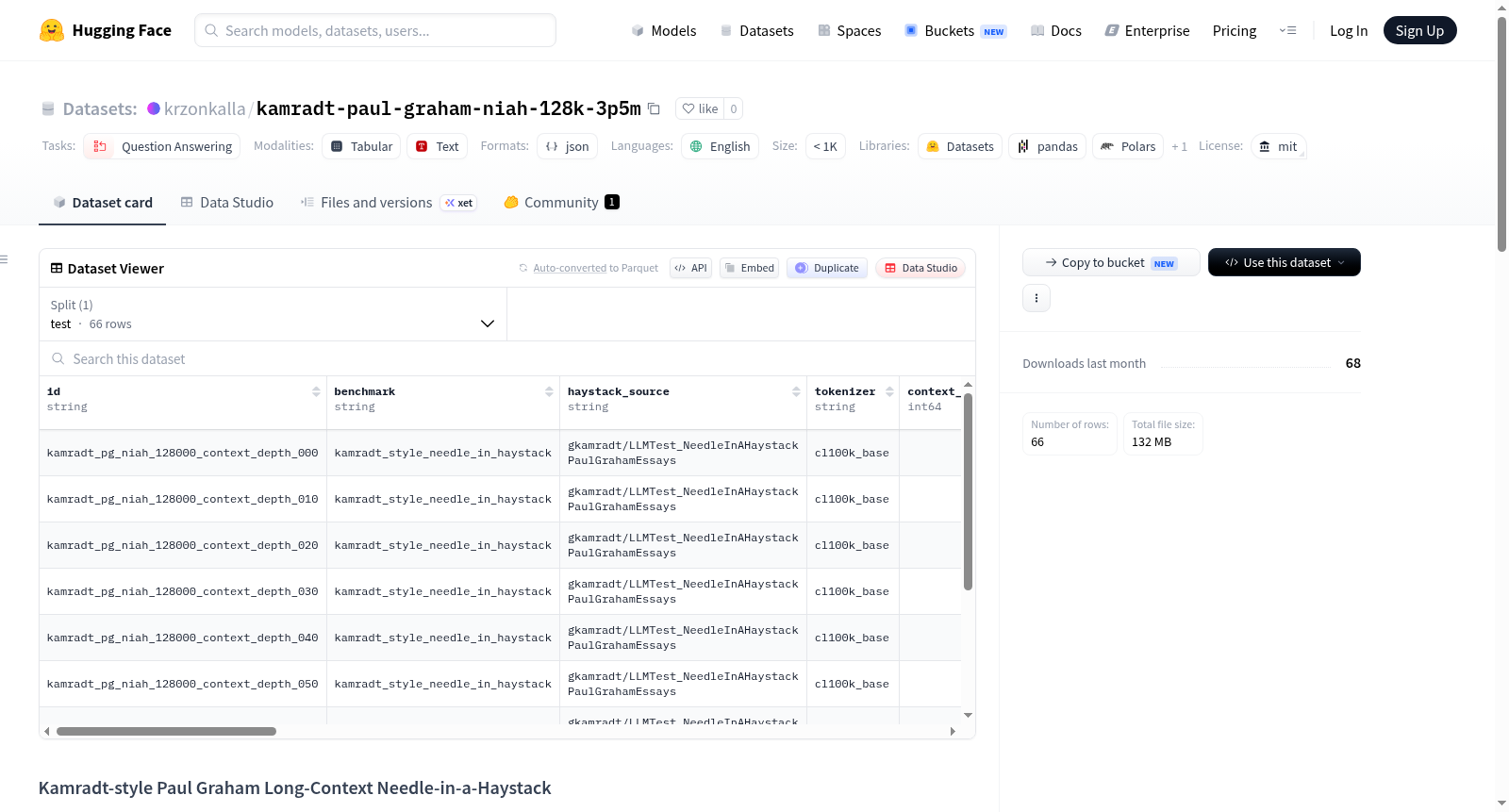Click the API button in Dataset Viewer
Viewport: 1509px width, 812px height.
pos(691,268)
